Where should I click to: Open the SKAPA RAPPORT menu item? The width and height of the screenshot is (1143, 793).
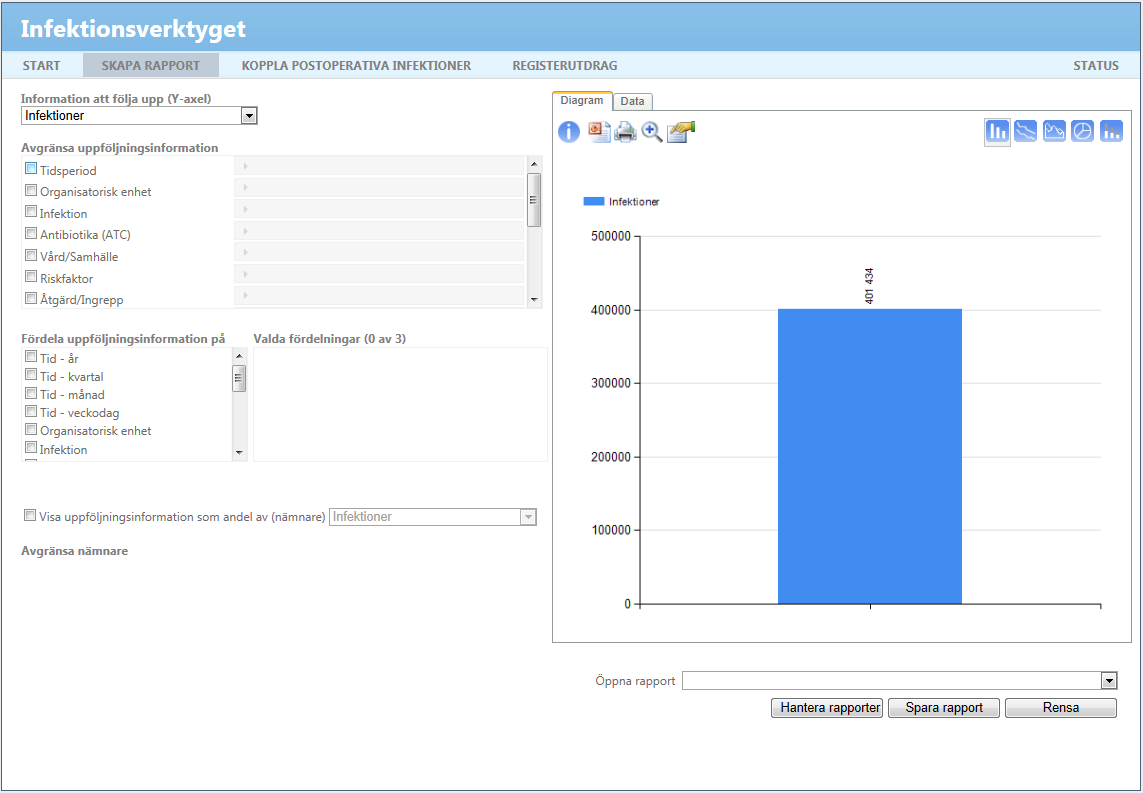pos(151,66)
